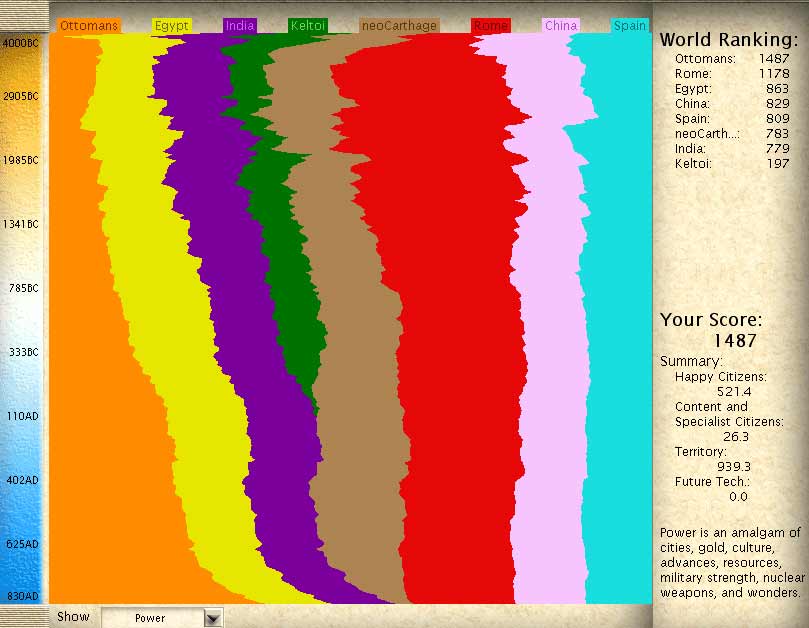Click Keltoi in the World Ranking list
Viewport: 809px width, 628px height.
click(x=693, y=164)
